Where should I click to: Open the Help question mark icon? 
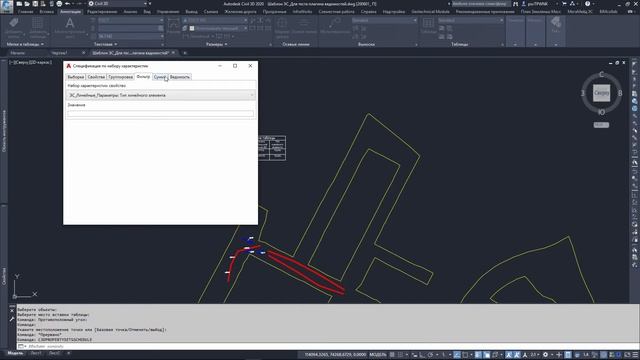tap(587, 4)
